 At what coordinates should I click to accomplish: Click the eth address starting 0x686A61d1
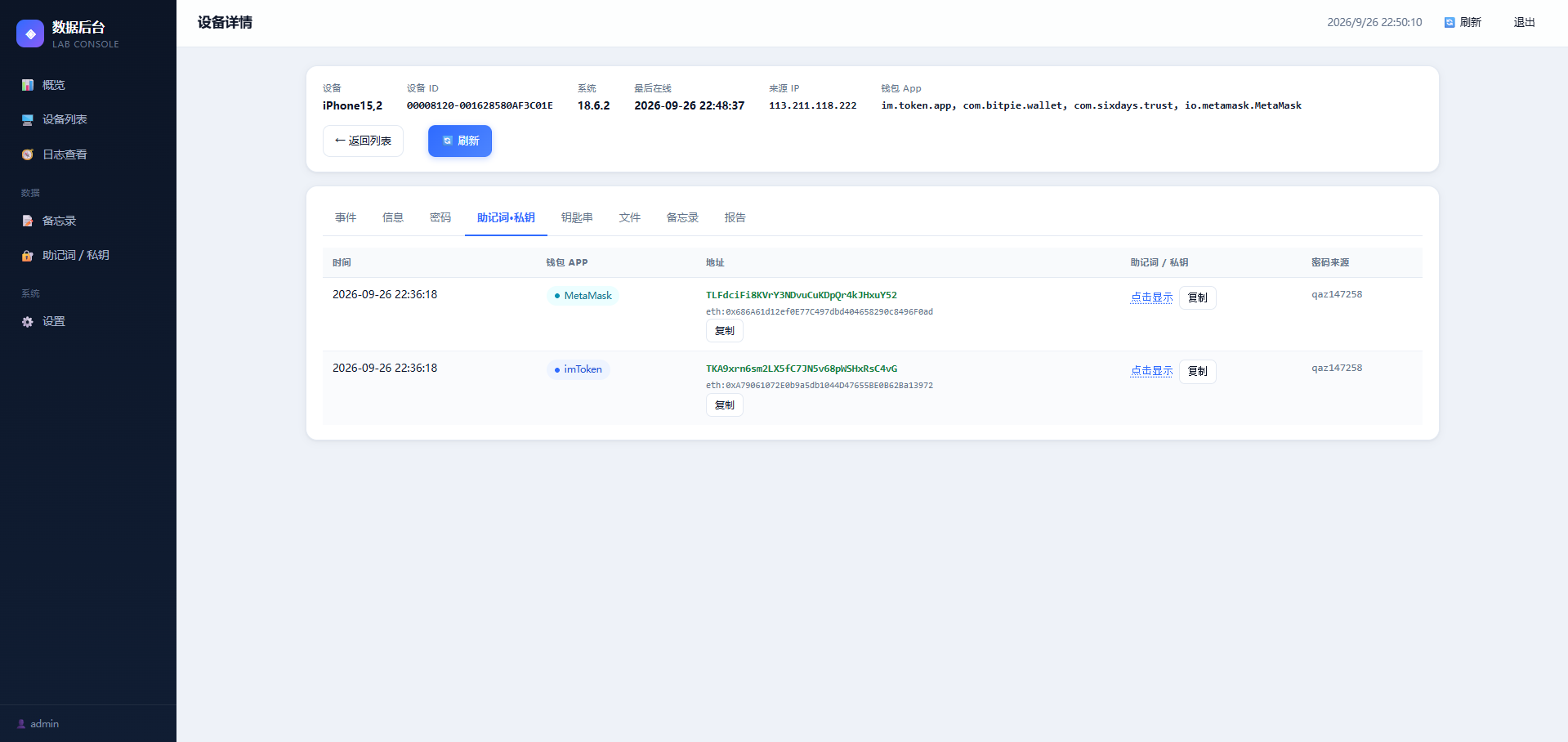[x=820, y=311]
